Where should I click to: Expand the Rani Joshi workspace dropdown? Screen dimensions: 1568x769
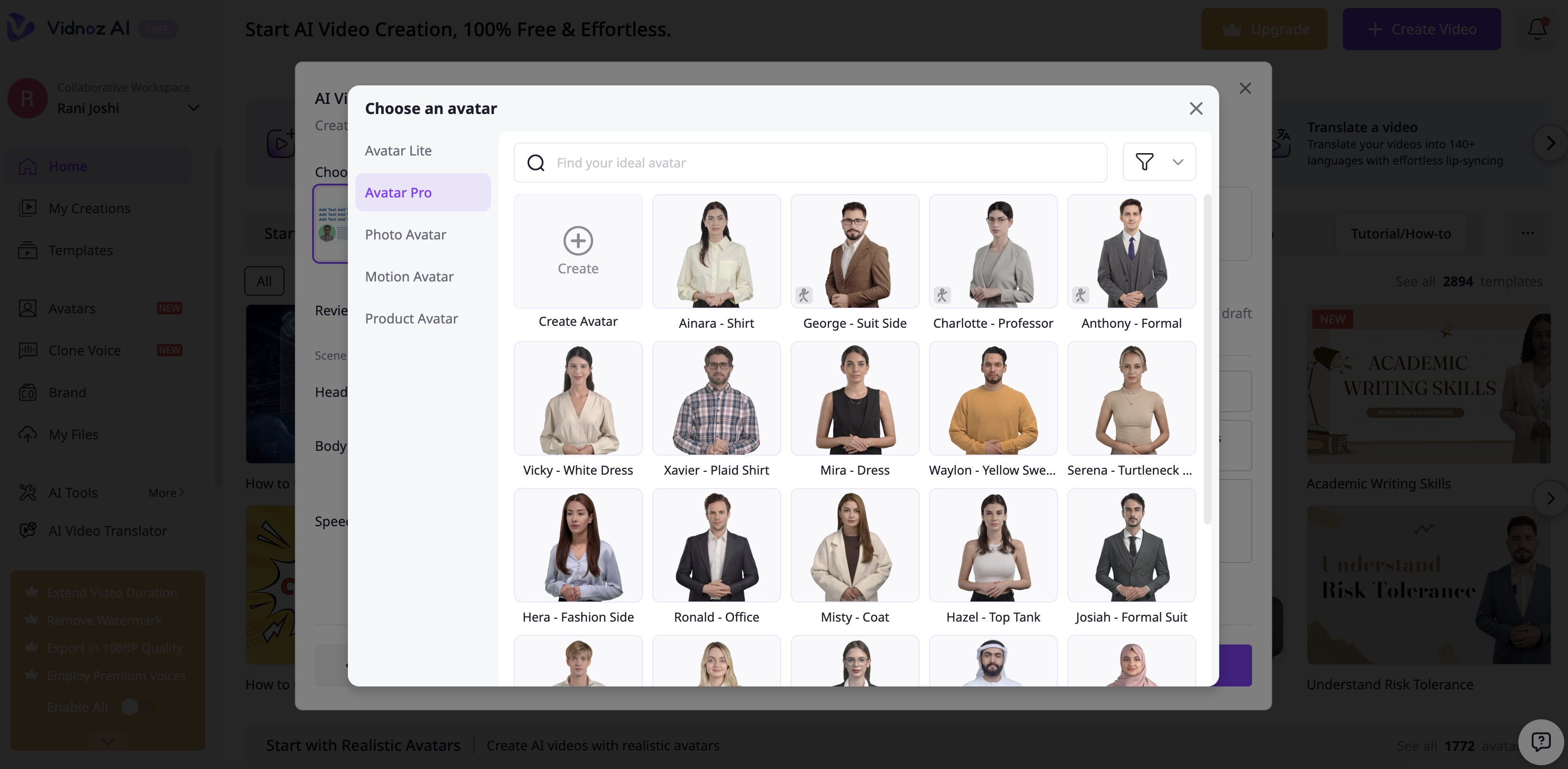point(194,108)
